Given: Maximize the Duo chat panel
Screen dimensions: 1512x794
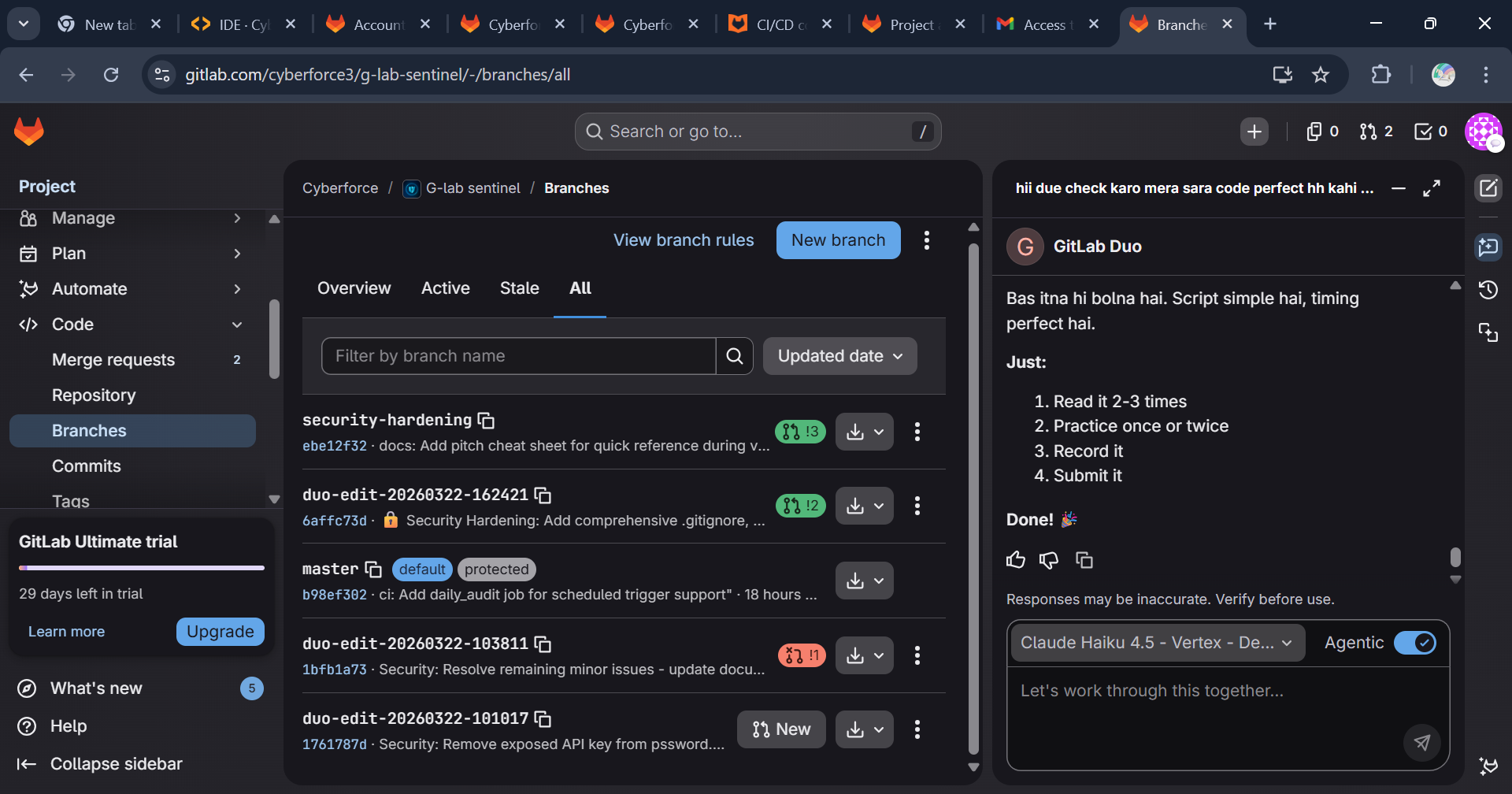Looking at the screenshot, I should pos(1432,188).
